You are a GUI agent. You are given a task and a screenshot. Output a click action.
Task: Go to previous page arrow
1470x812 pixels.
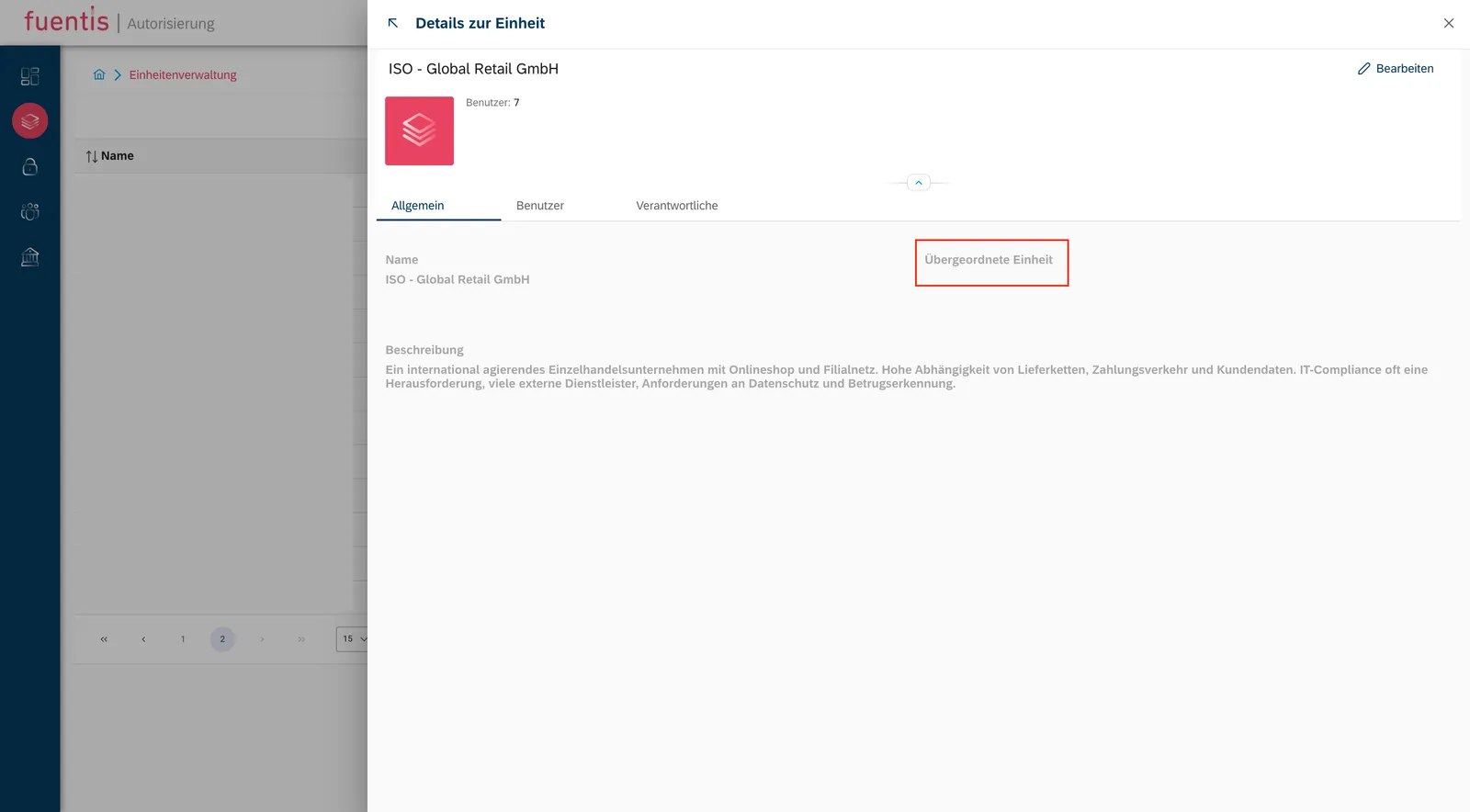[x=143, y=639]
